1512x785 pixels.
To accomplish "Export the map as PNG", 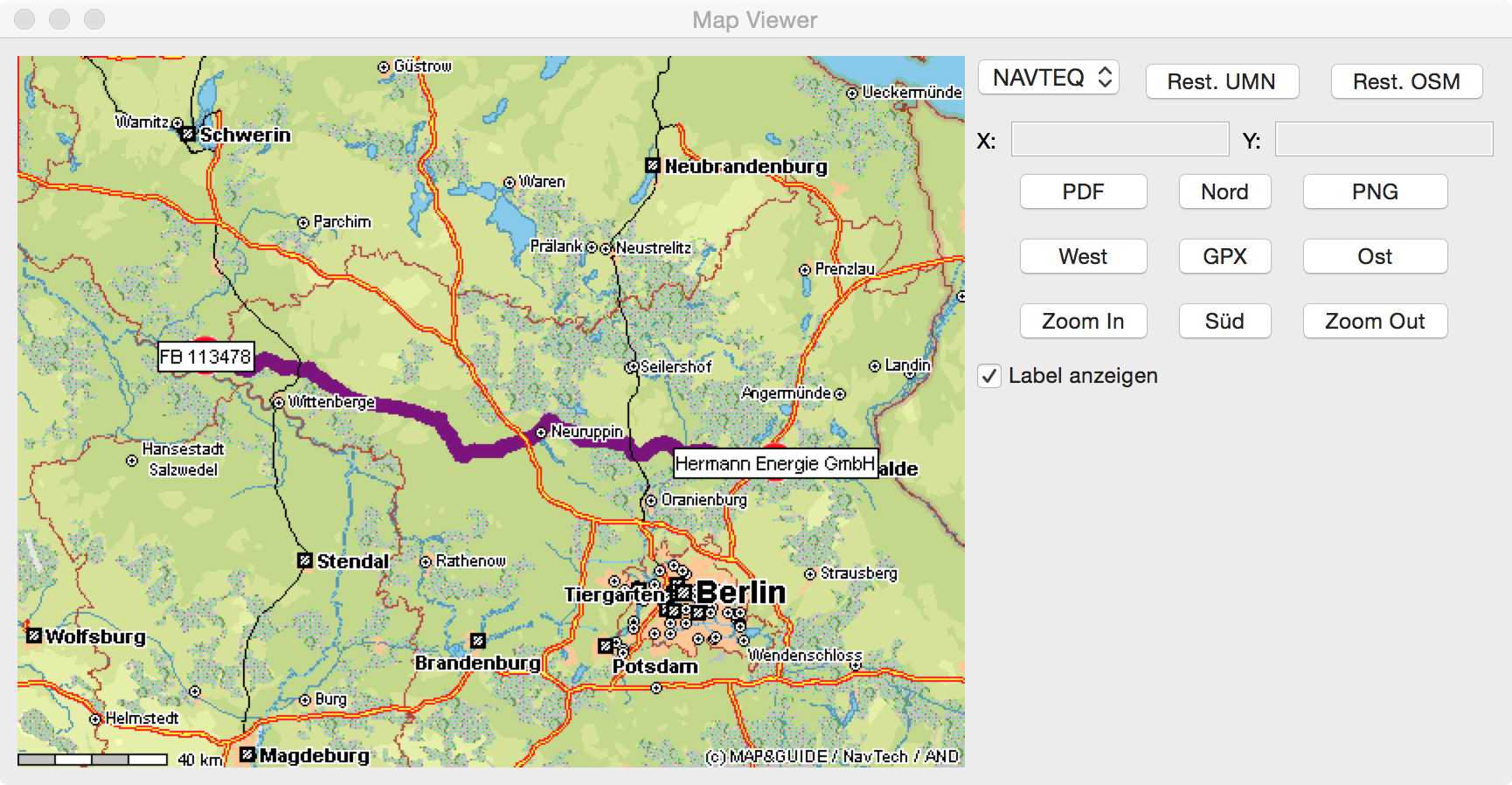I will (x=1375, y=191).
